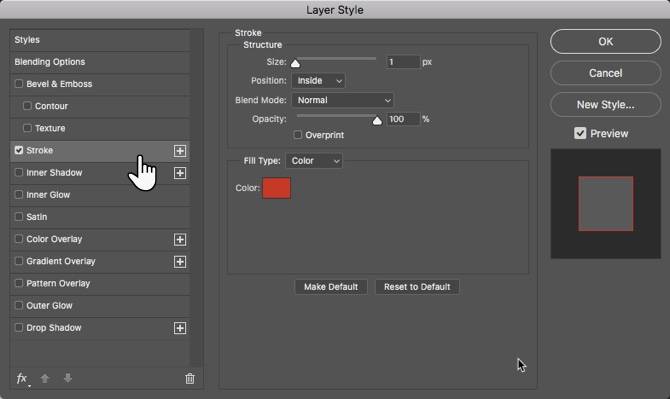
Task: Enable Texture checkbox
Action: 27,128
